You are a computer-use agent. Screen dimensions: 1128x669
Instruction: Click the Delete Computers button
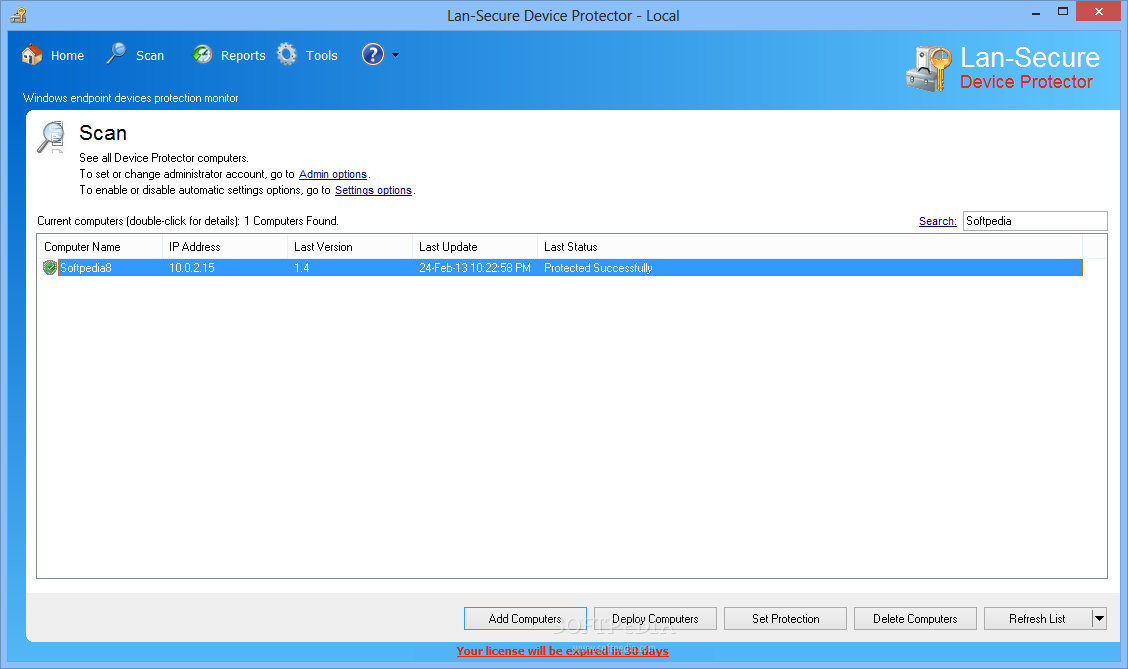[x=915, y=619]
